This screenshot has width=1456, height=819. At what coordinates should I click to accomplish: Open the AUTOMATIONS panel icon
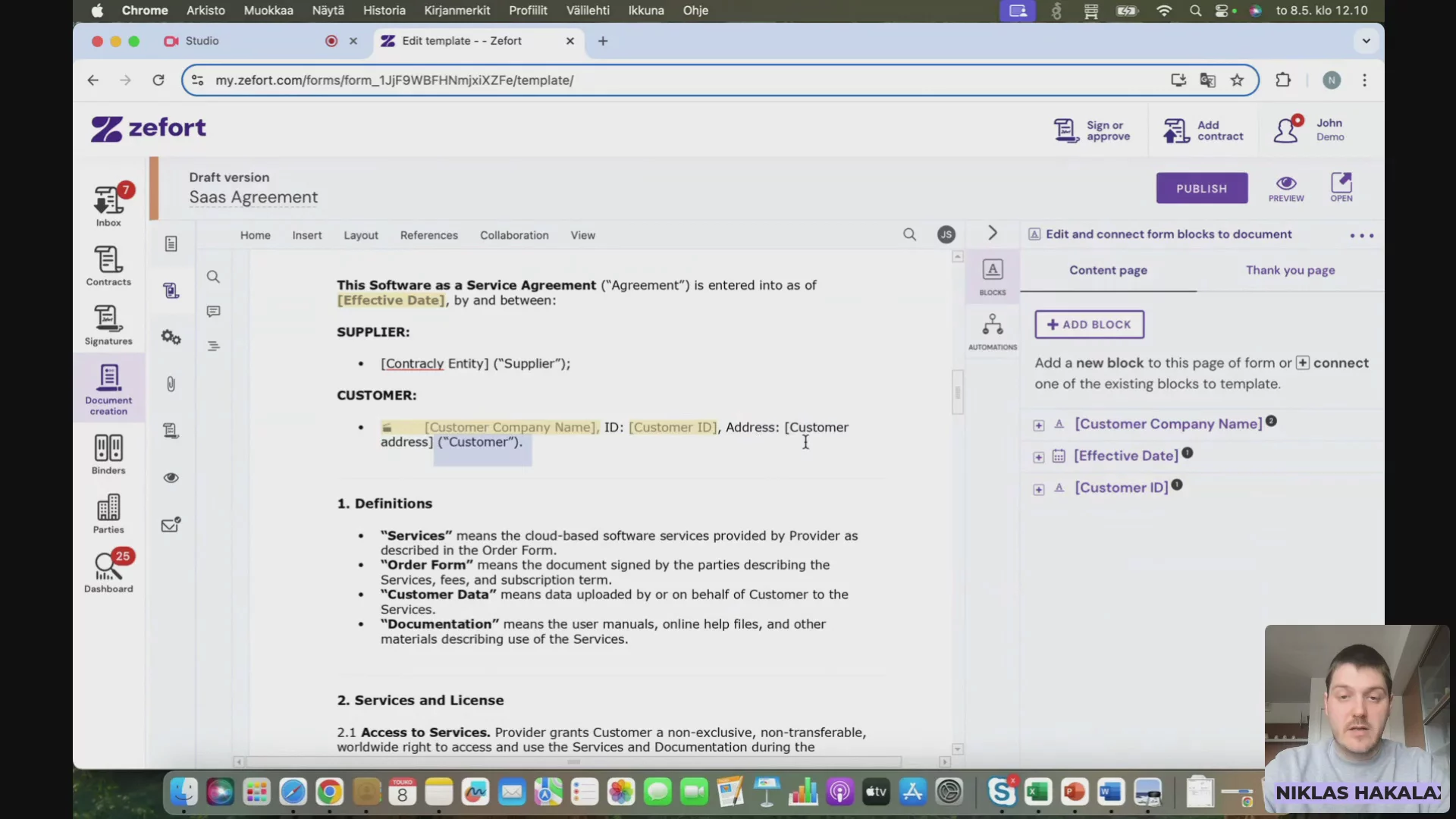tap(993, 331)
